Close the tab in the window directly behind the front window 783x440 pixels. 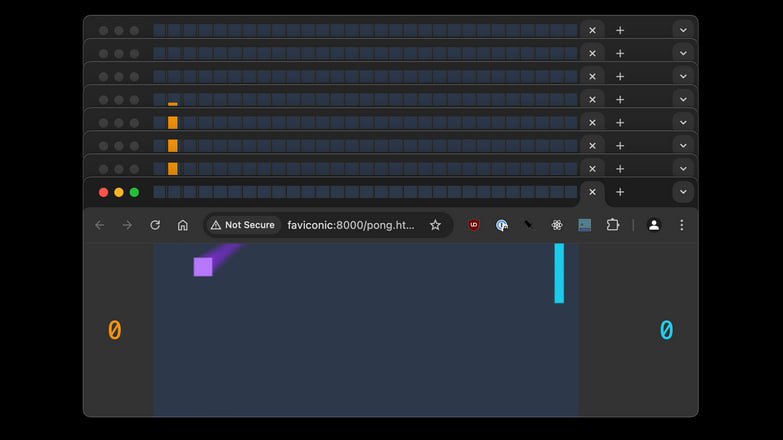(x=592, y=169)
